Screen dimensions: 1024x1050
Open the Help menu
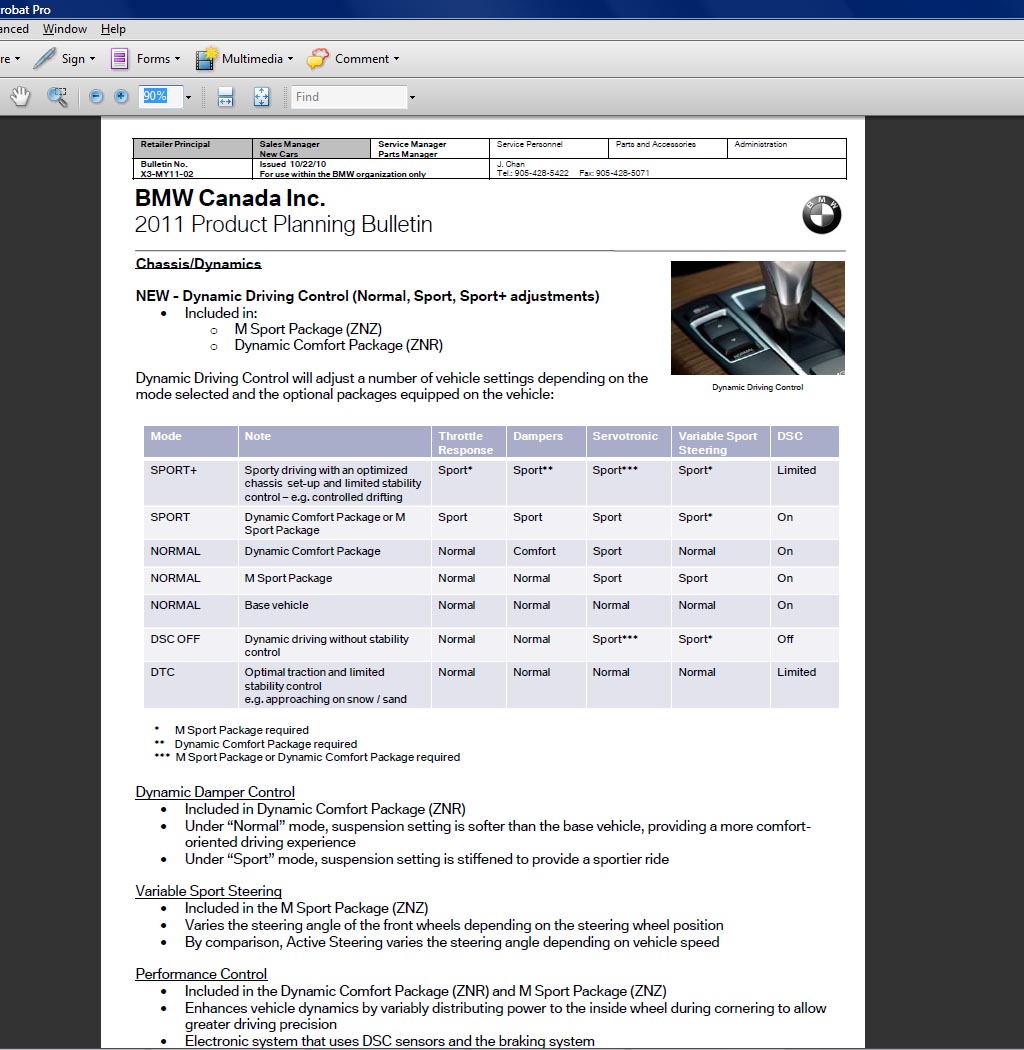tap(113, 29)
